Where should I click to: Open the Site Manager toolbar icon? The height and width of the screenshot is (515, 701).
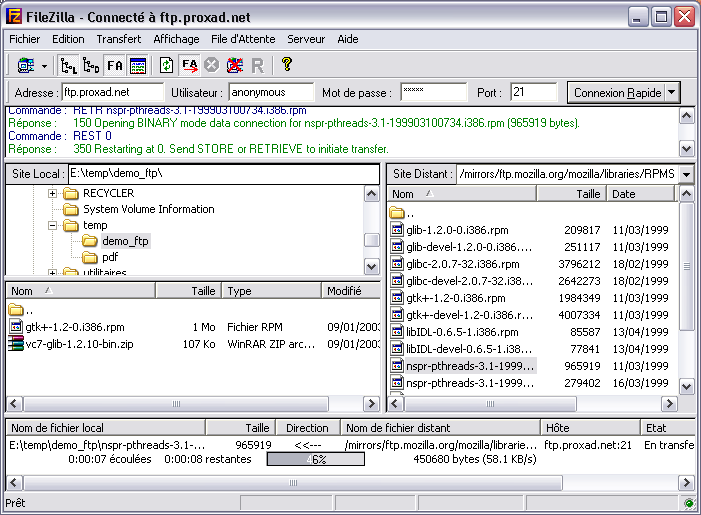pyautogui.click(x=25, y=66)
